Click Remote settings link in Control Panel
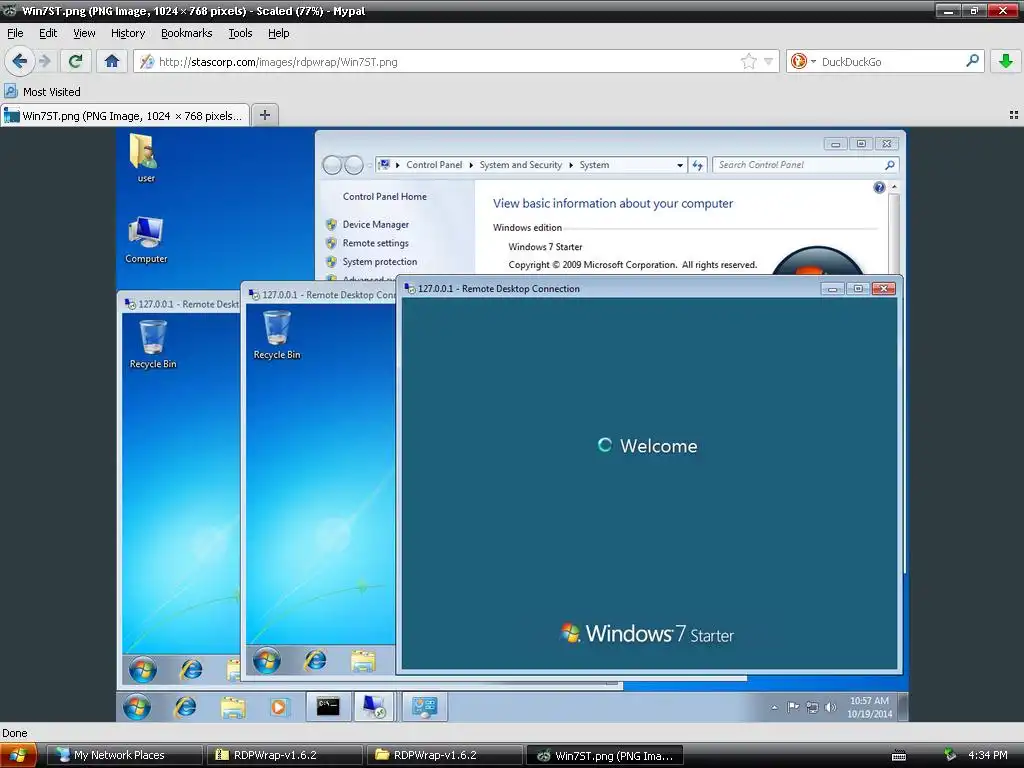 coord(376,243)
